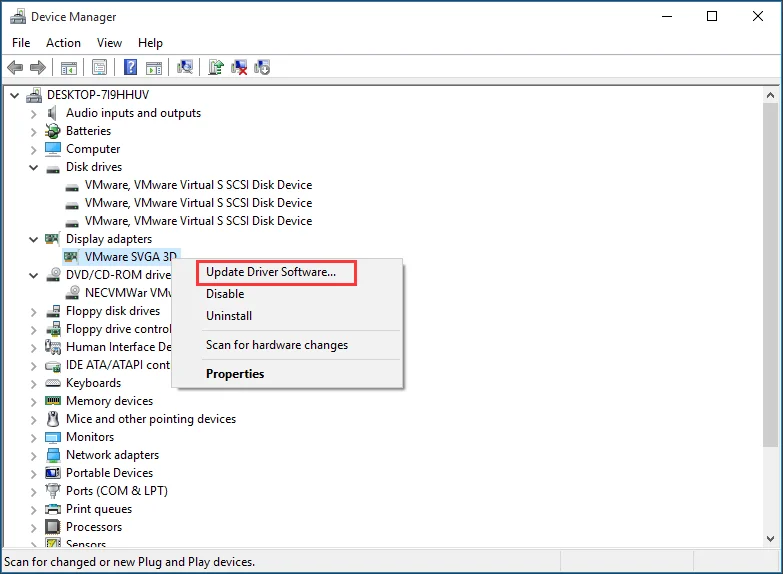This screenshot has height=574, width=783.
Task: Select the Human Interface Devices category label
Action: [118, 347]
